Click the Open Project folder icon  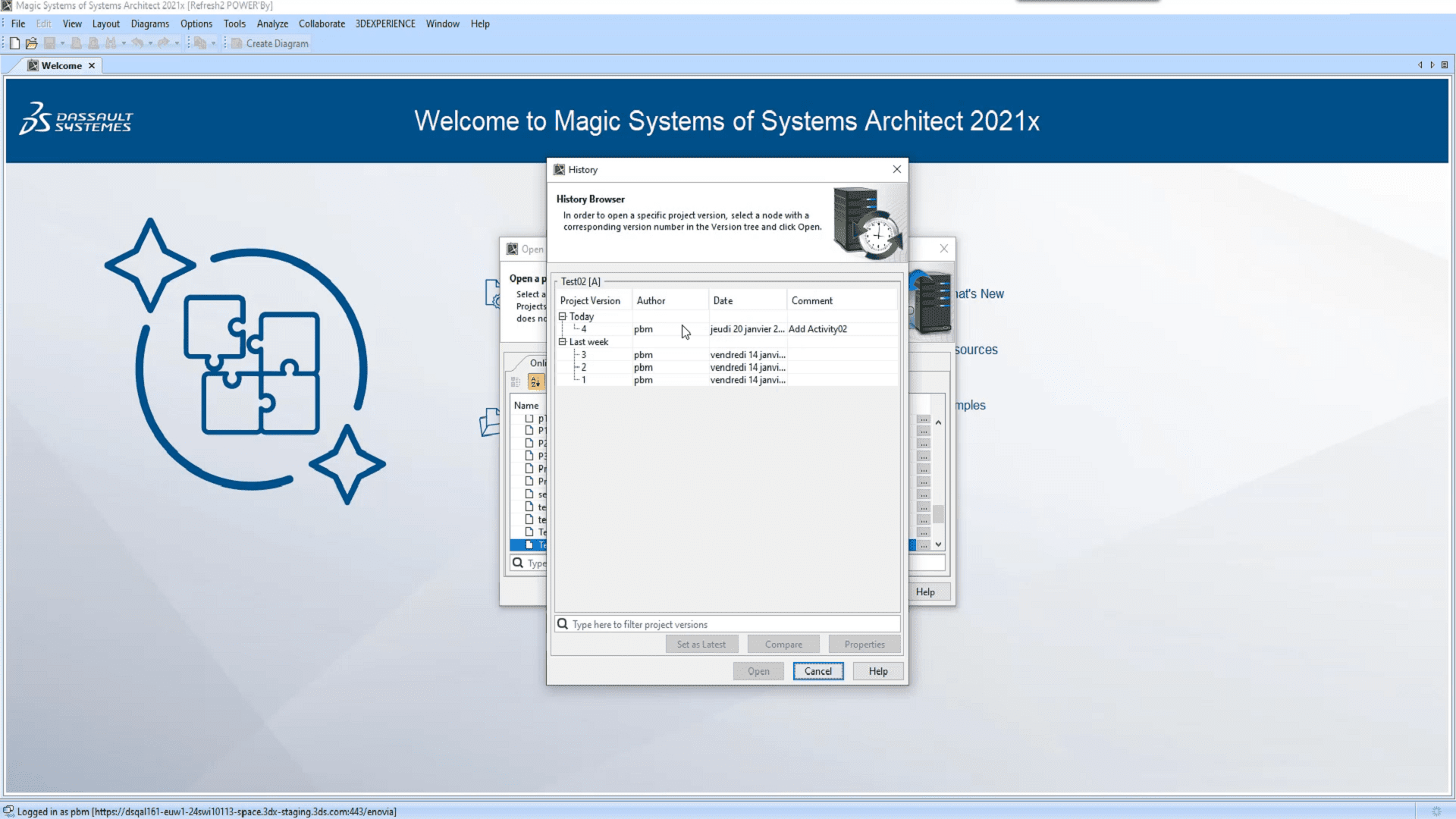[x=31, y=43]
